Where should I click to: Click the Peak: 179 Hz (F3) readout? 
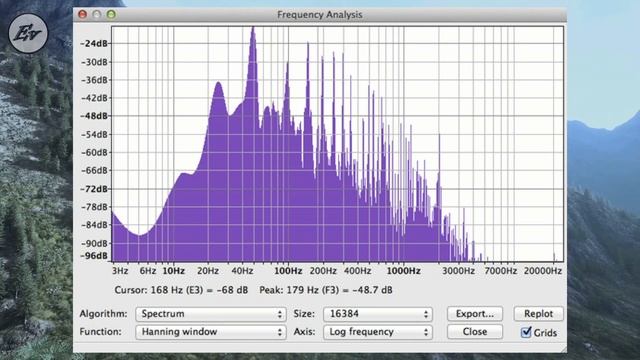(326, 290)
